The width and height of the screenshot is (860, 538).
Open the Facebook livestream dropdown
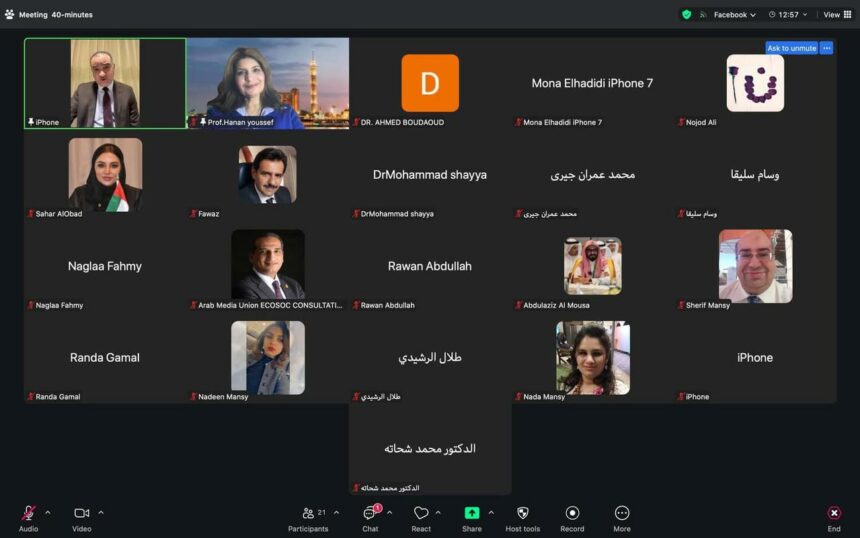tap(730, 14)
